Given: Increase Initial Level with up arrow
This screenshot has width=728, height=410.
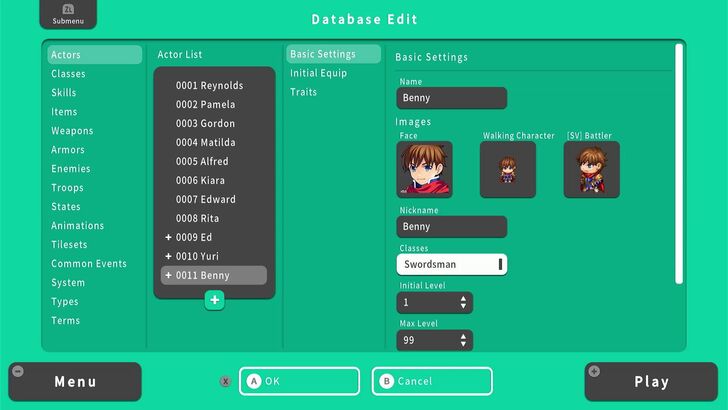Looking at the screenshot, I should coord(463,299).
